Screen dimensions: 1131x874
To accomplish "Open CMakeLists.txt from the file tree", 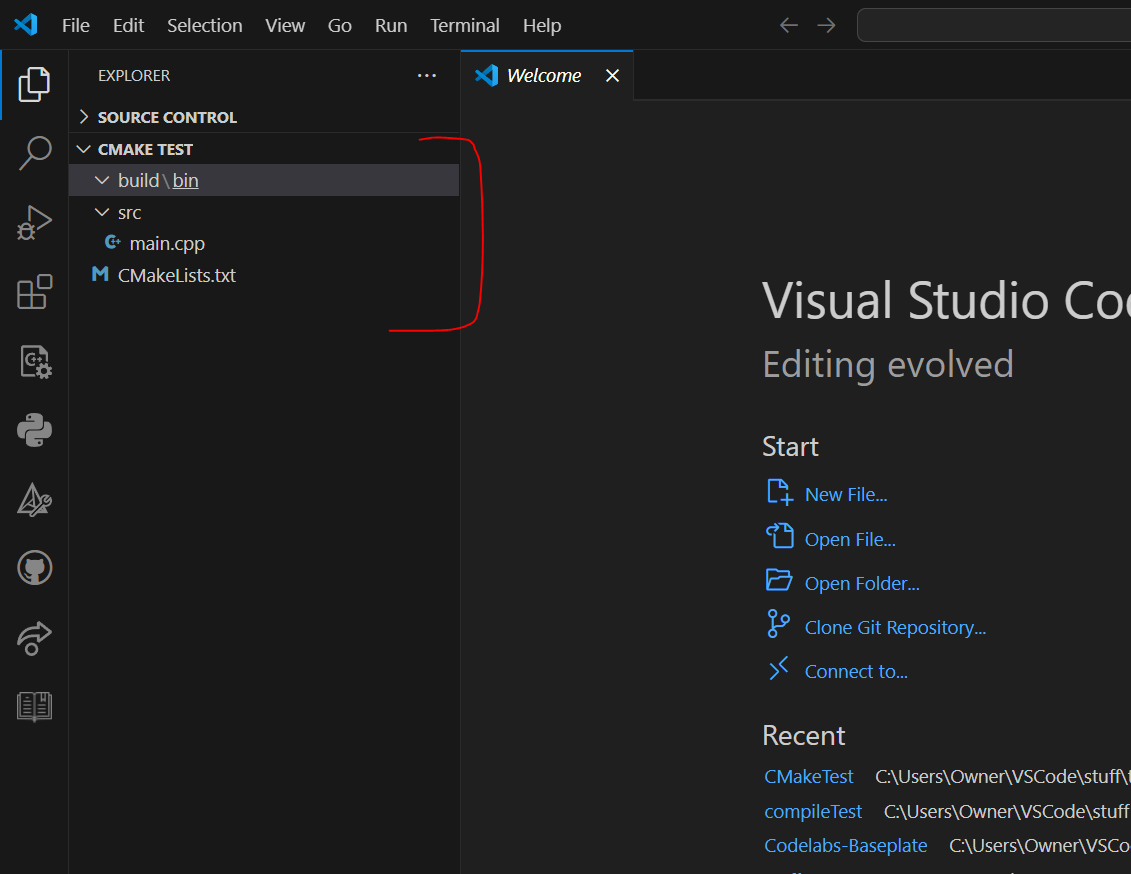I will pos(176,275).
